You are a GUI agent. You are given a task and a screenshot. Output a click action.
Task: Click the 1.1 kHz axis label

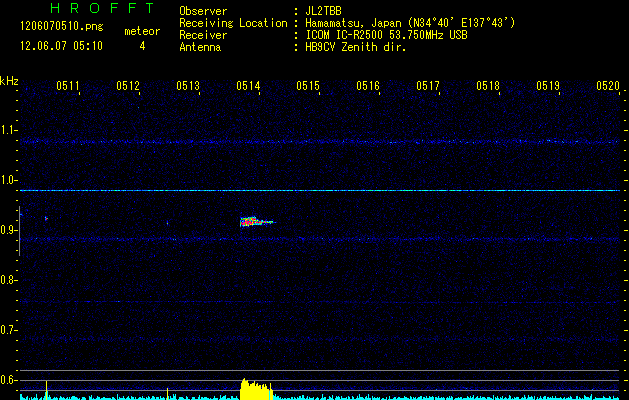pos(9,131)
